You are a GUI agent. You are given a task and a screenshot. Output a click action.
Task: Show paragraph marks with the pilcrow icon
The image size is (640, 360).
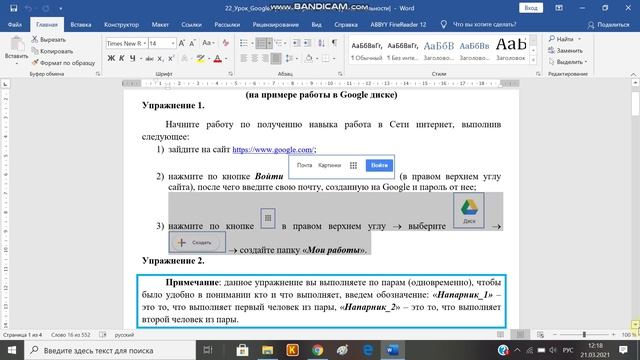click(x=334, y=43)
